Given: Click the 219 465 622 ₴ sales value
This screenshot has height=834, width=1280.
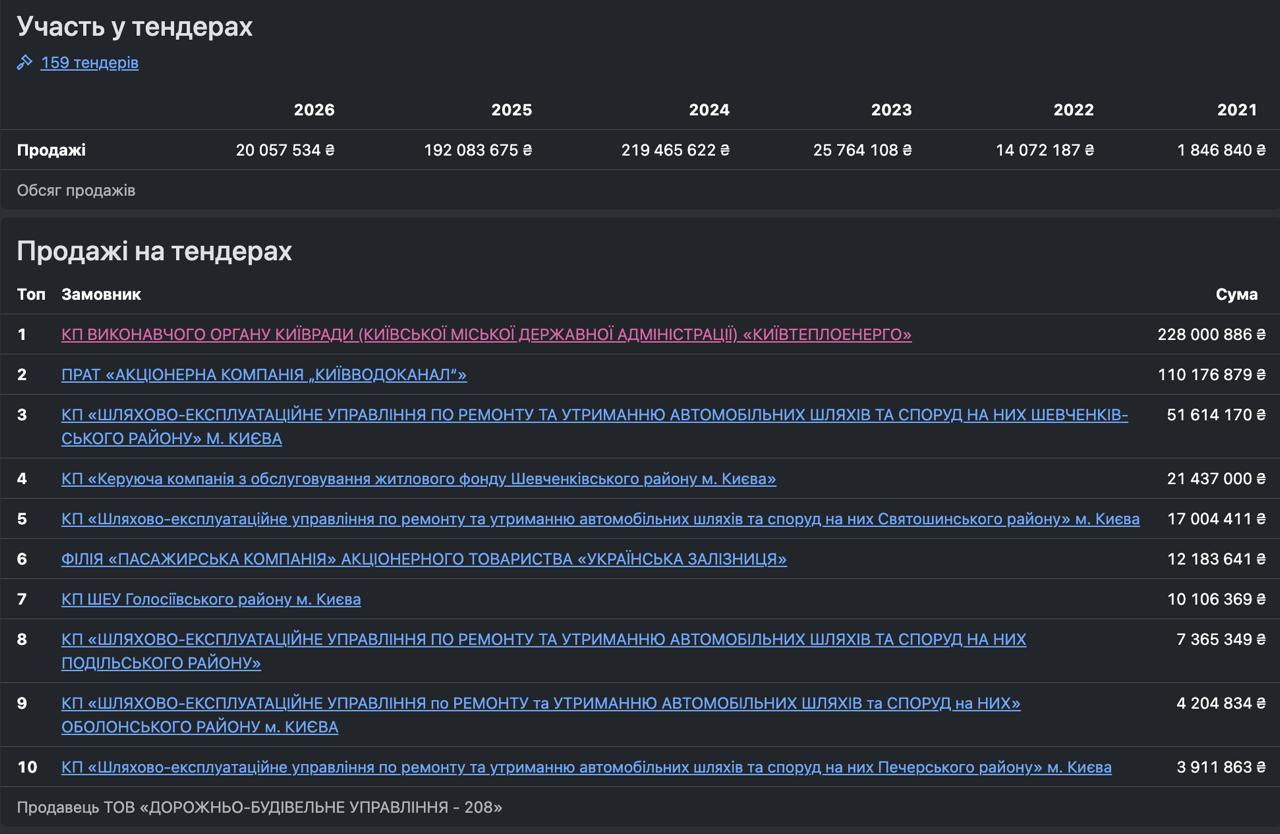Looking at the screenshot, I should tap(676, 150).
